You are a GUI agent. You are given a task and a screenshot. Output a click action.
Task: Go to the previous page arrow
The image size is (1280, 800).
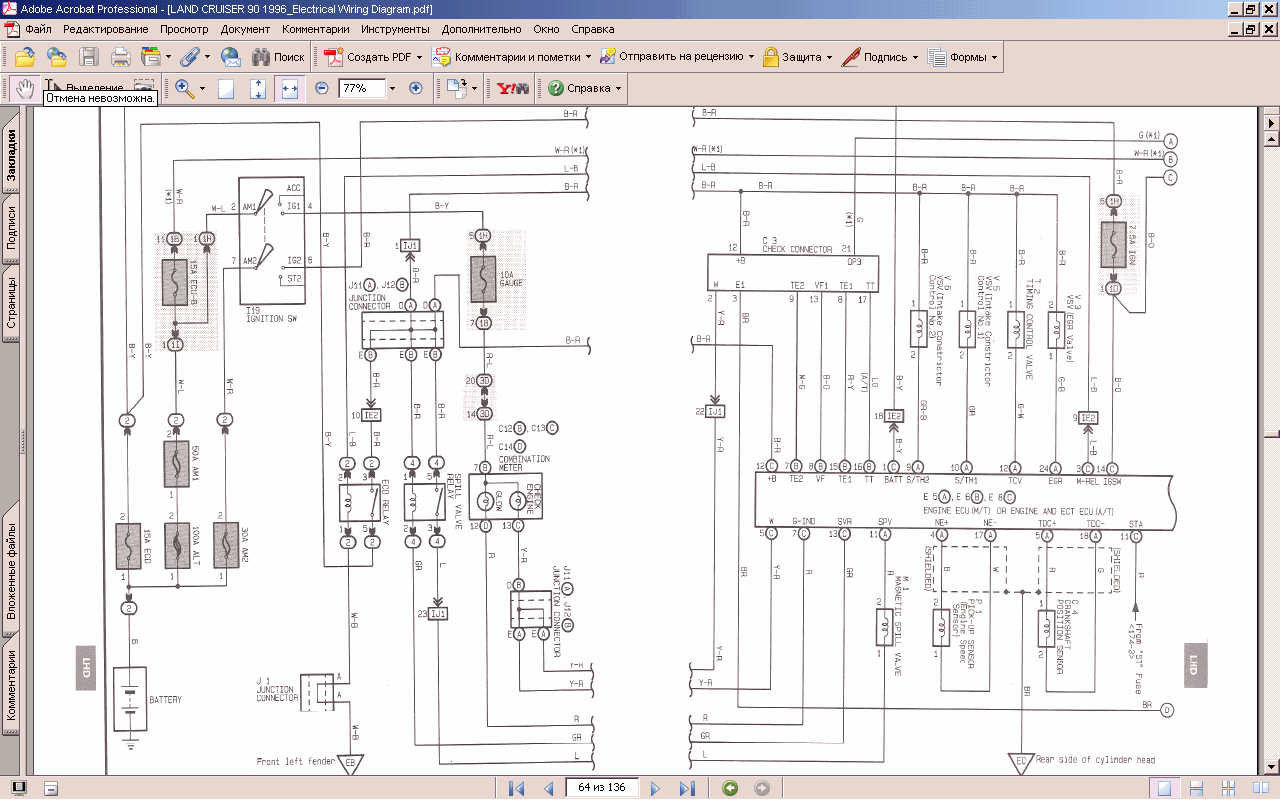(x=548, y=788)
